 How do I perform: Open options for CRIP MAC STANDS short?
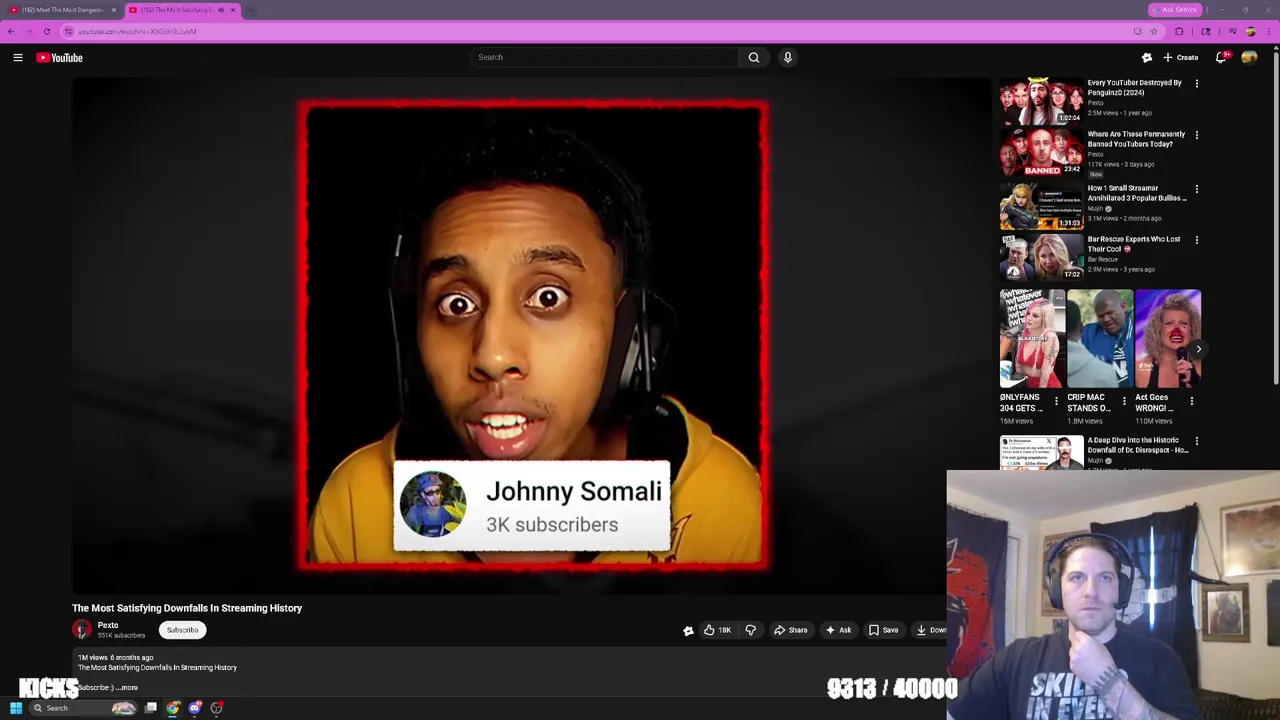pos(1124,401)
